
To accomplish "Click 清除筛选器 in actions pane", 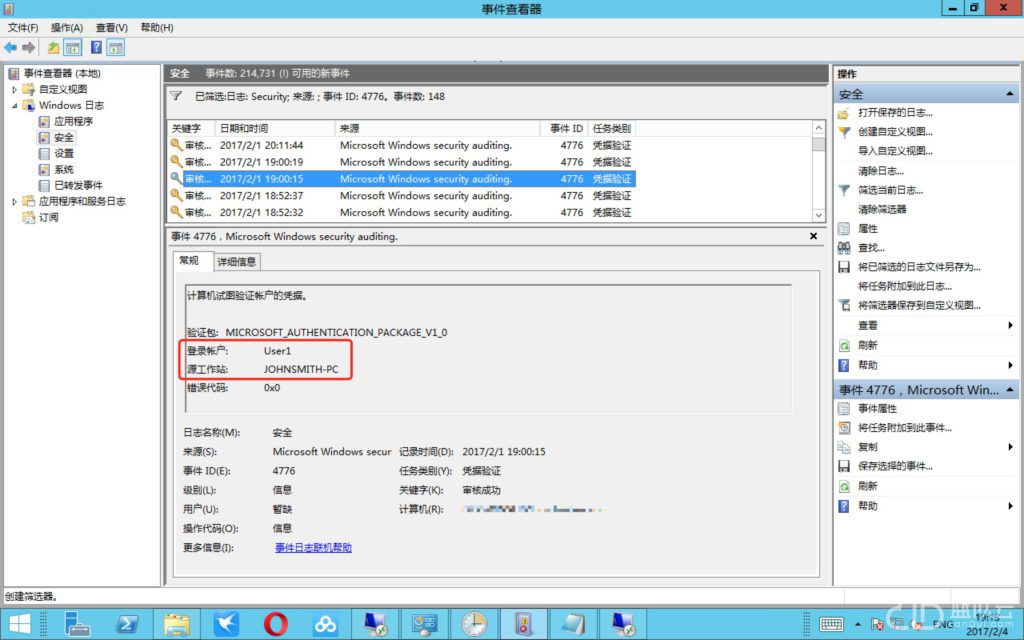I will click(882, 209).
